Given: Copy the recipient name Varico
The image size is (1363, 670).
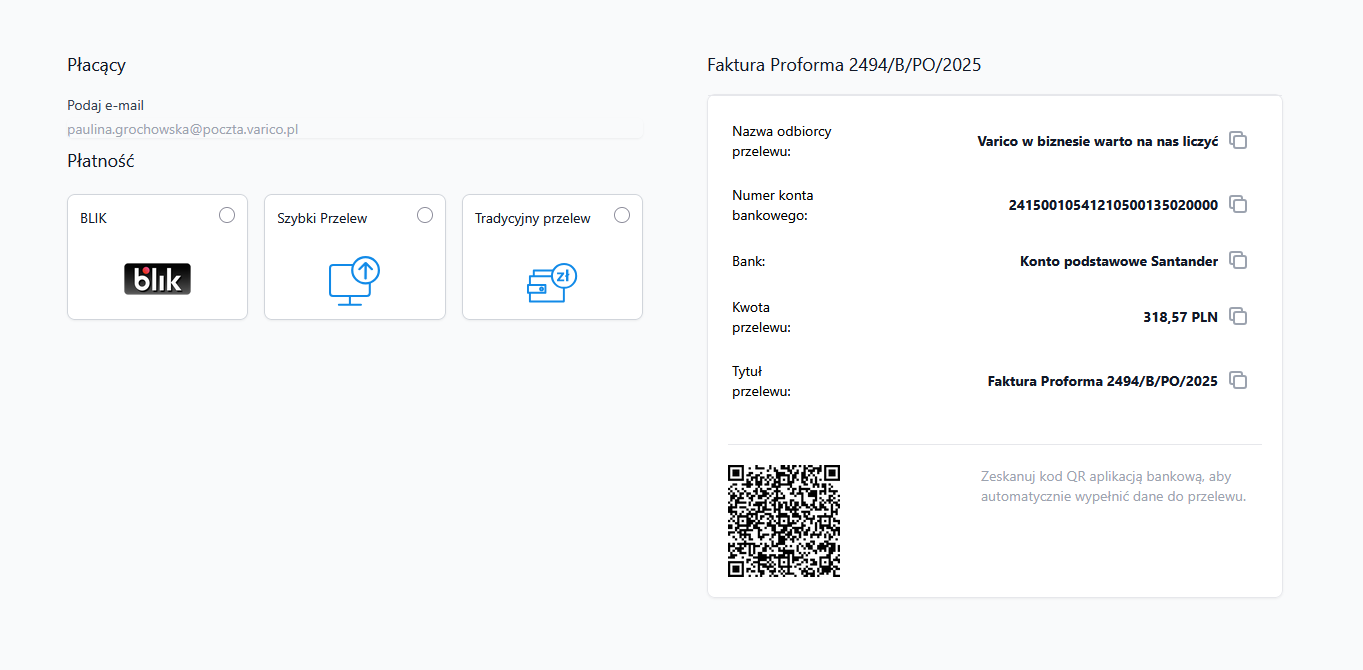Looking at the screenshot, I should tap(1238, 141).
